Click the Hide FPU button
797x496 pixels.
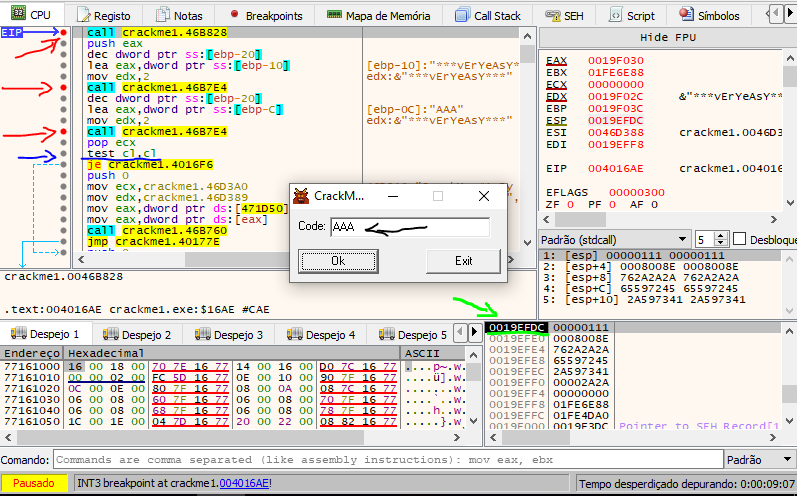667,36
